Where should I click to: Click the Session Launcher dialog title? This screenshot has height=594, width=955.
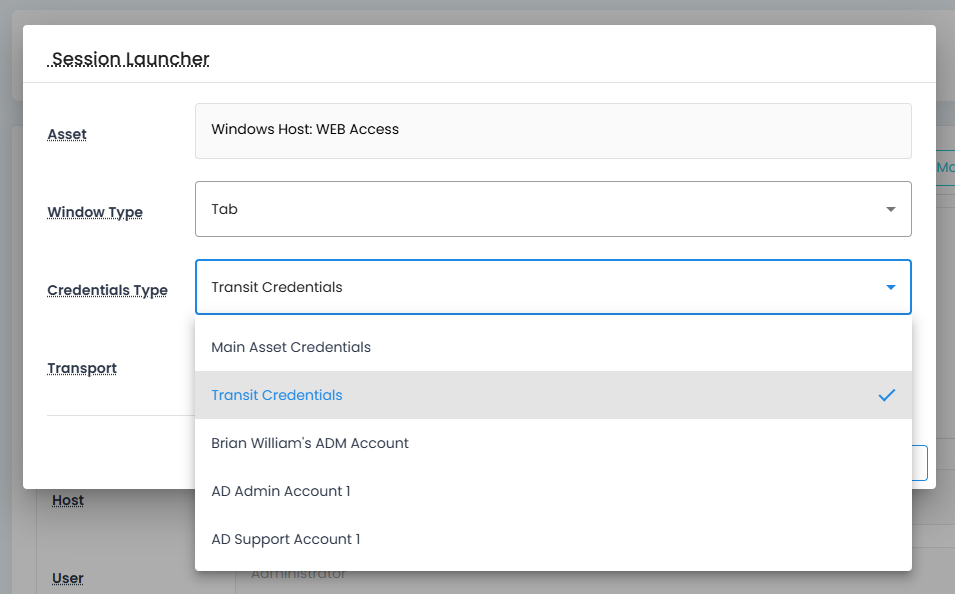(130, 59)
